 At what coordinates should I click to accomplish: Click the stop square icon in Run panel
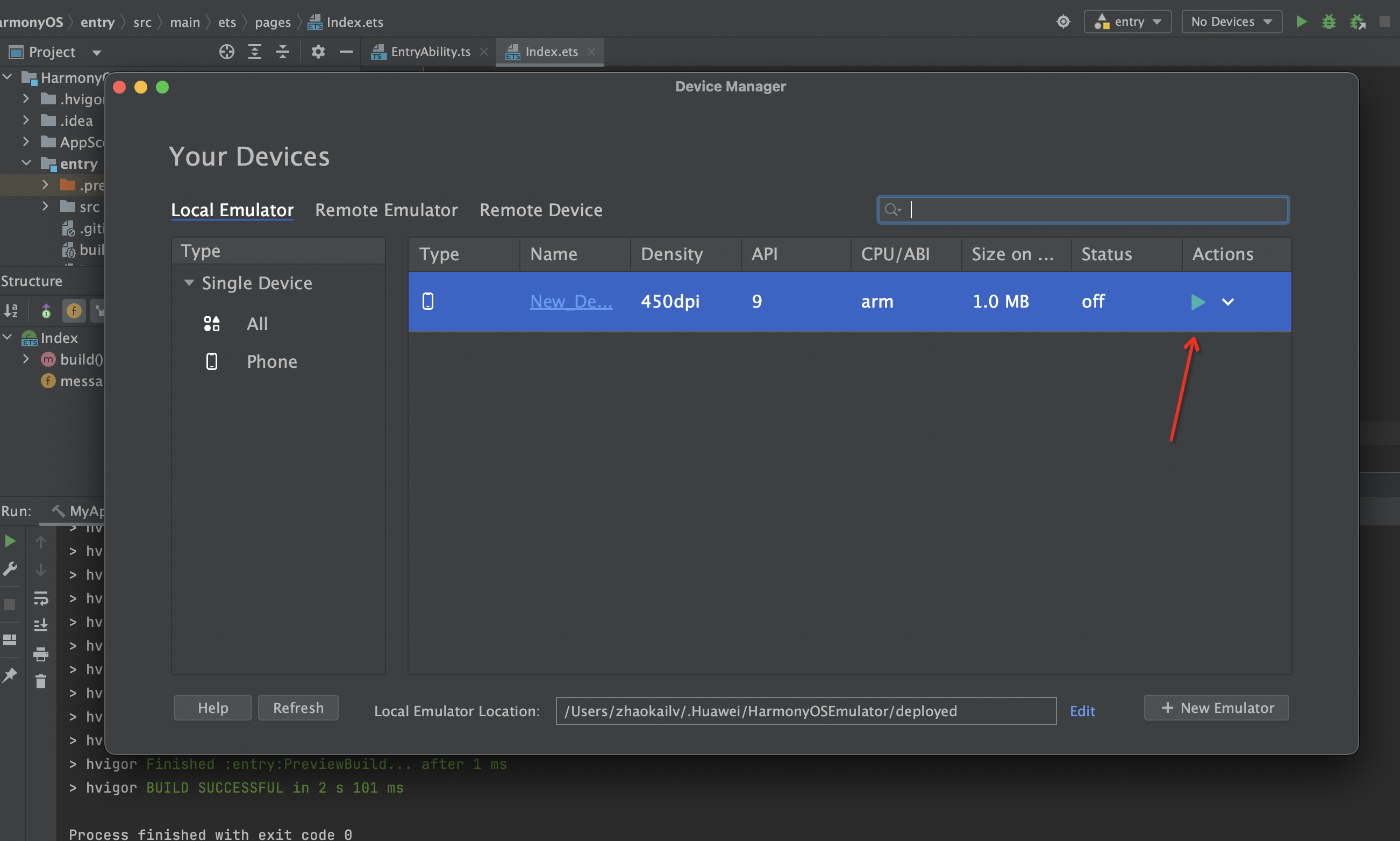click(x=10, y=605)
